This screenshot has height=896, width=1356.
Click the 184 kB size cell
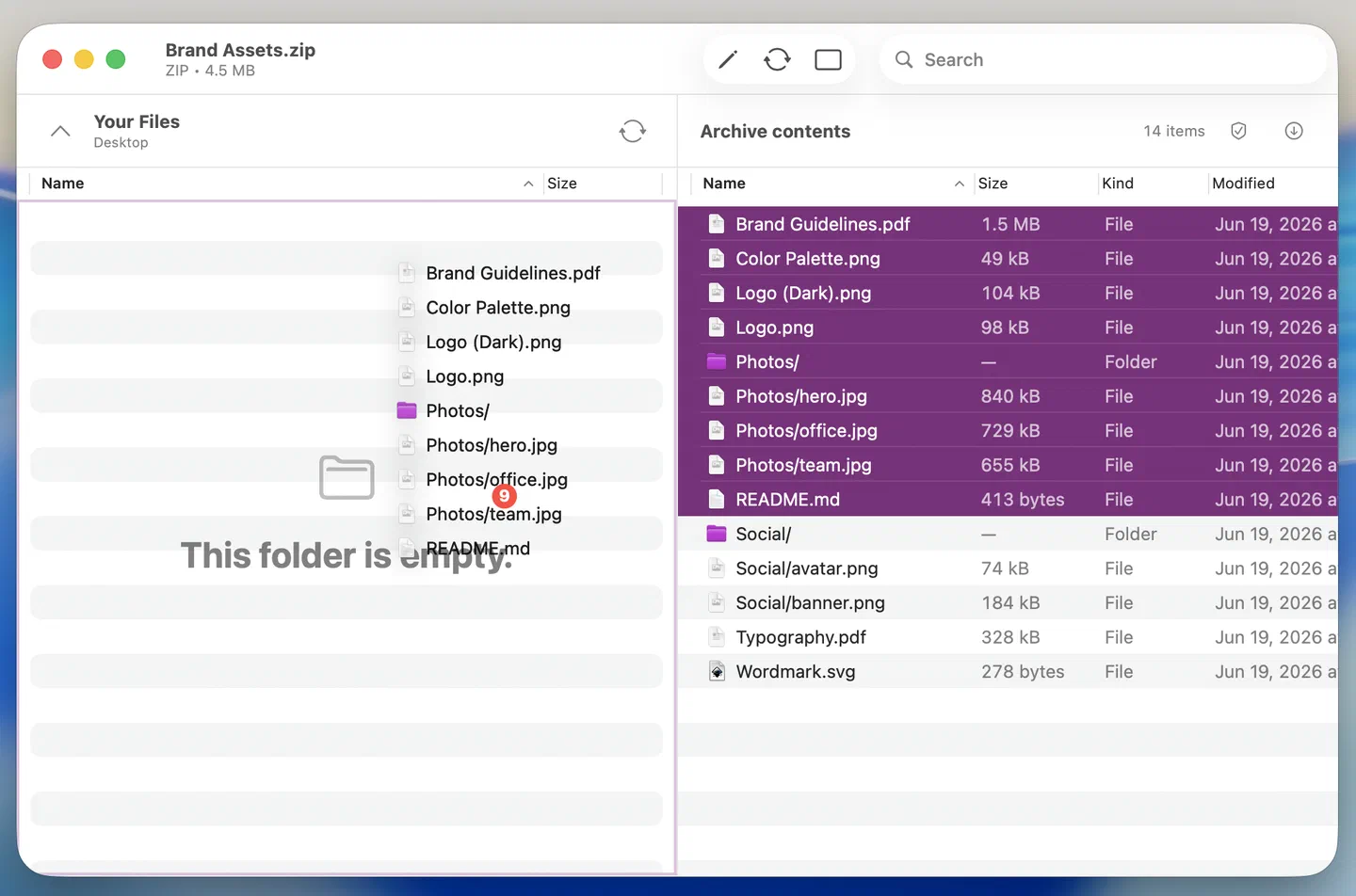(1010, 602)
